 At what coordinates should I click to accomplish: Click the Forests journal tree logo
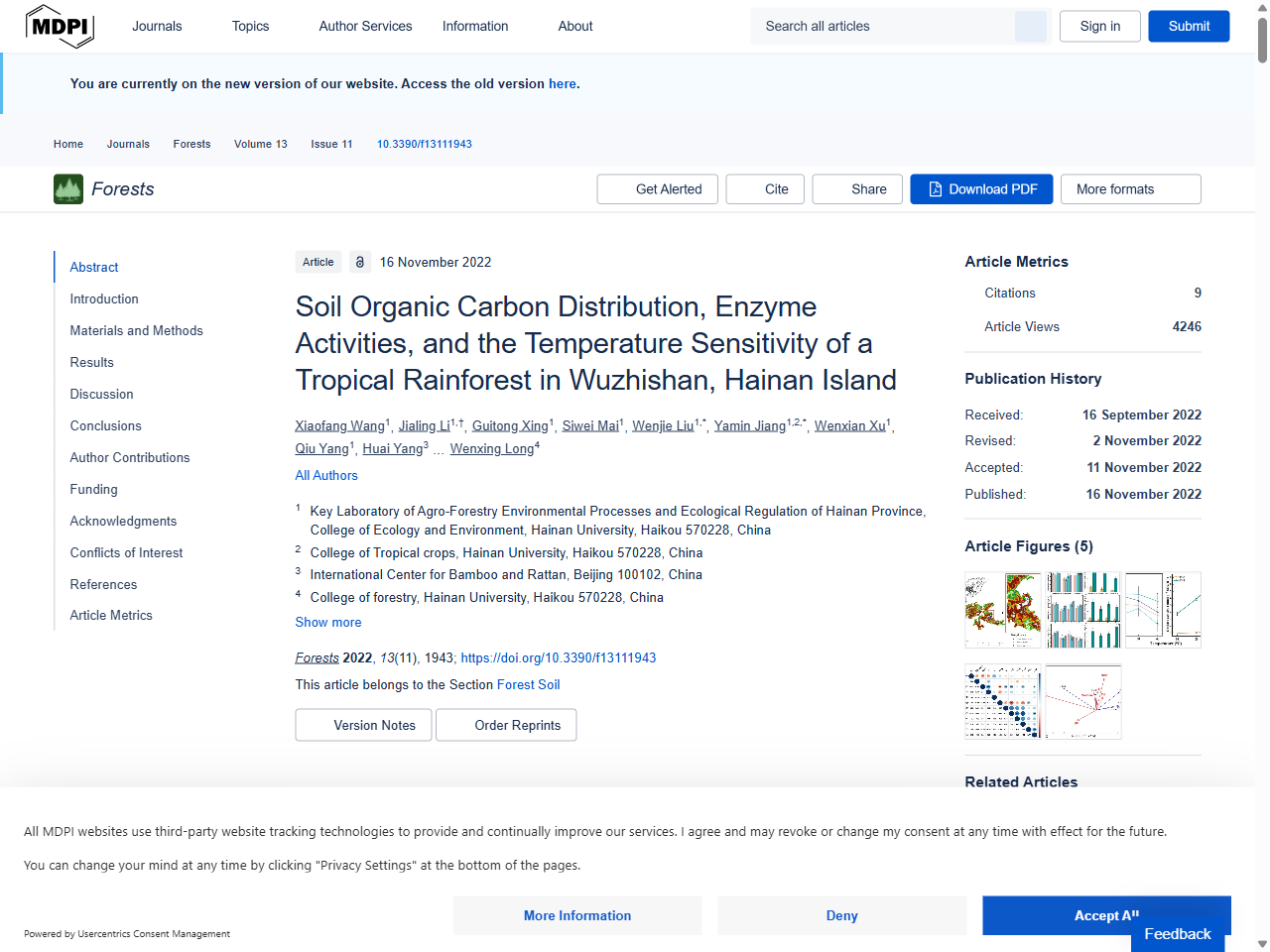[x=66, y=188]
